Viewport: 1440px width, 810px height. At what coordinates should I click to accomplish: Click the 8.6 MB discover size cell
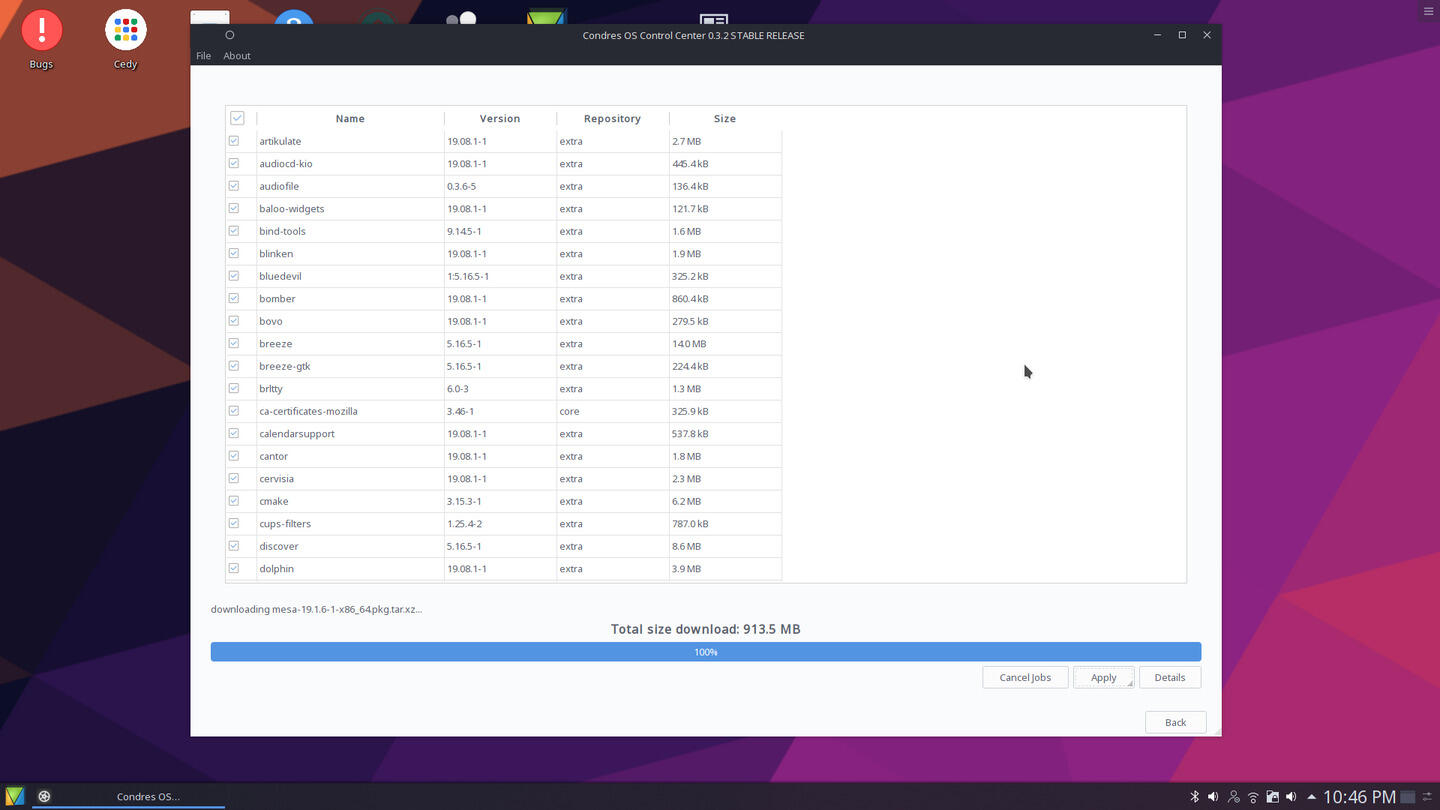(725, 546)
